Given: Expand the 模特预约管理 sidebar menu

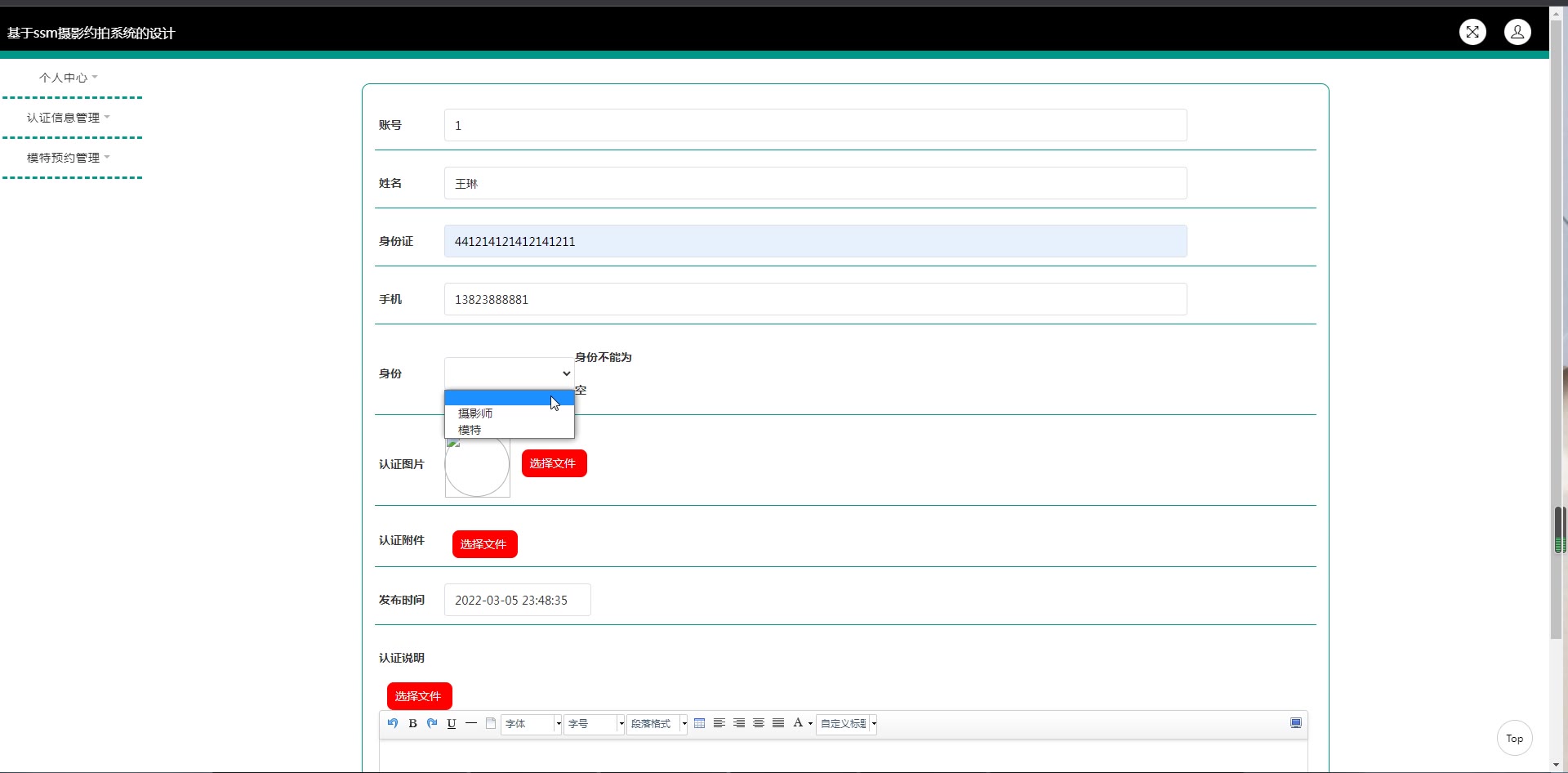Looking at the screenshot, I should (69, 158).
